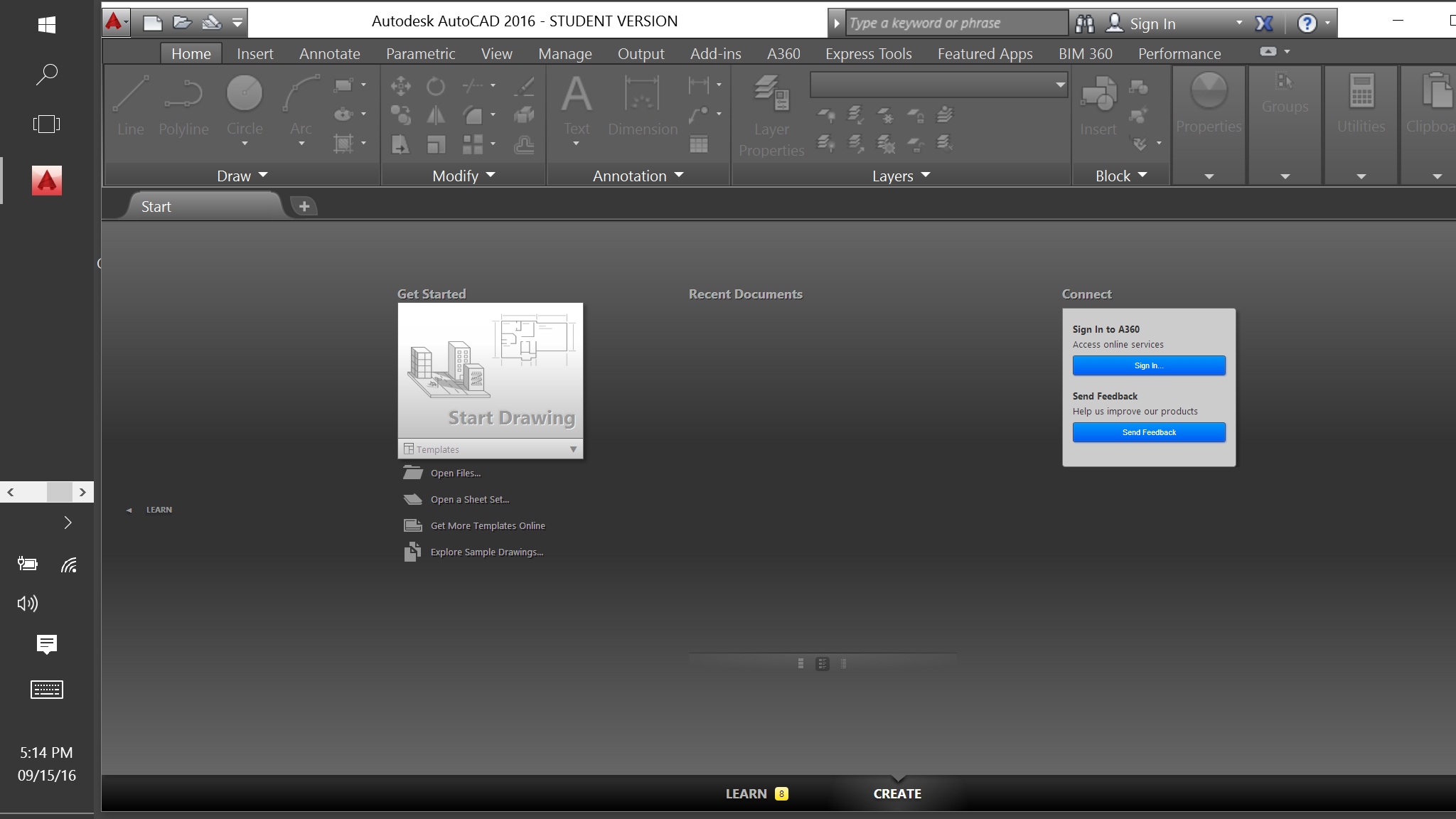Expand the Templates dropdown
The height and width of the screenshot is (819, 1456).
point(491,449)
